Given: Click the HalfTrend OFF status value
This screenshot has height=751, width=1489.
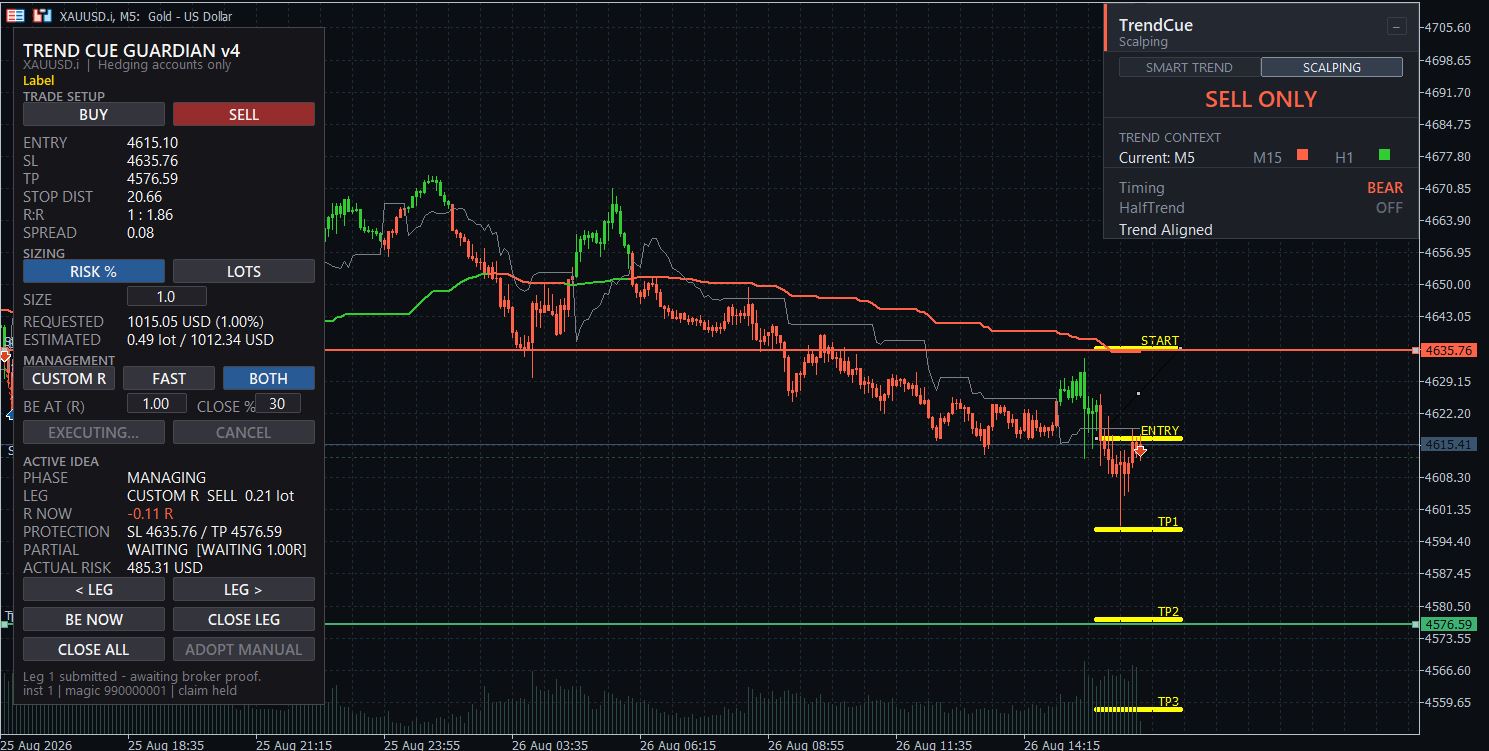Looking at the screenshot, I should 1389,208.
